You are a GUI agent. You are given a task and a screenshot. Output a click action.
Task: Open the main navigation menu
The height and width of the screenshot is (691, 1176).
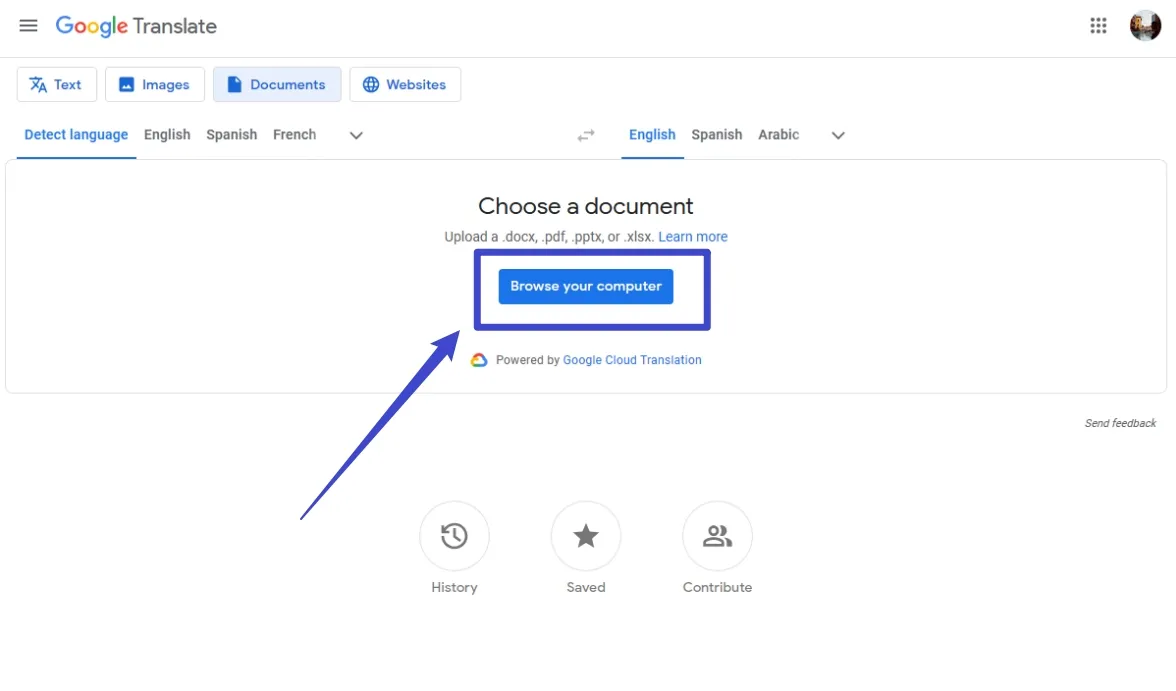[28, 26]
